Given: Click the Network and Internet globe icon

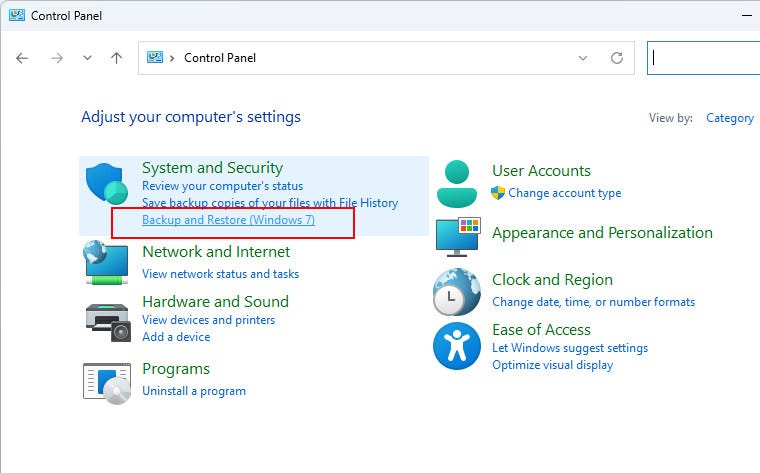Looking at the screenshot, I should point(107,263).
